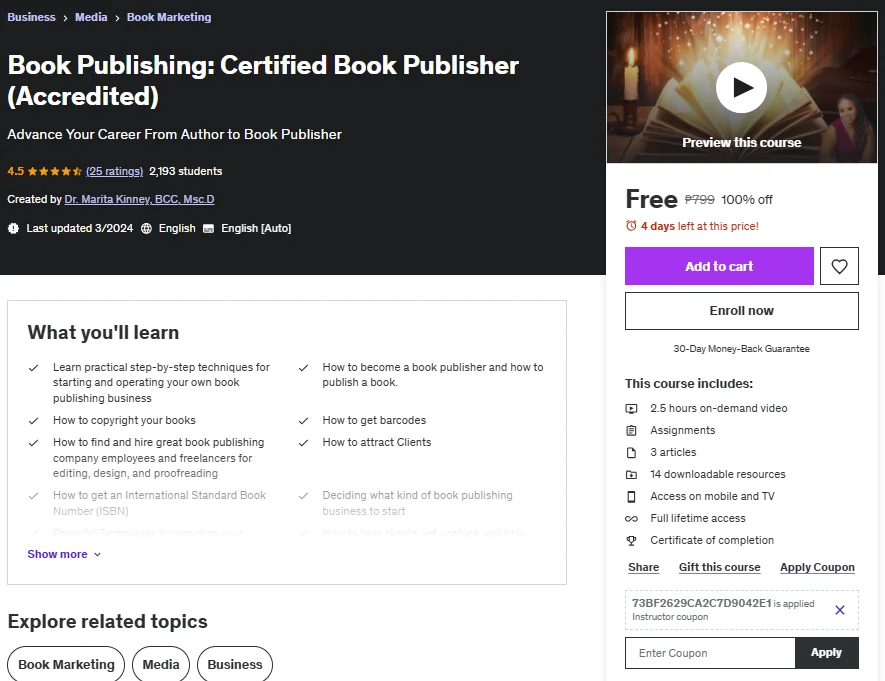Click the 'Advance Your Career' subtitle text
Image resolution: width=885 pixels, height=681 pixels.
coord(174,134)
